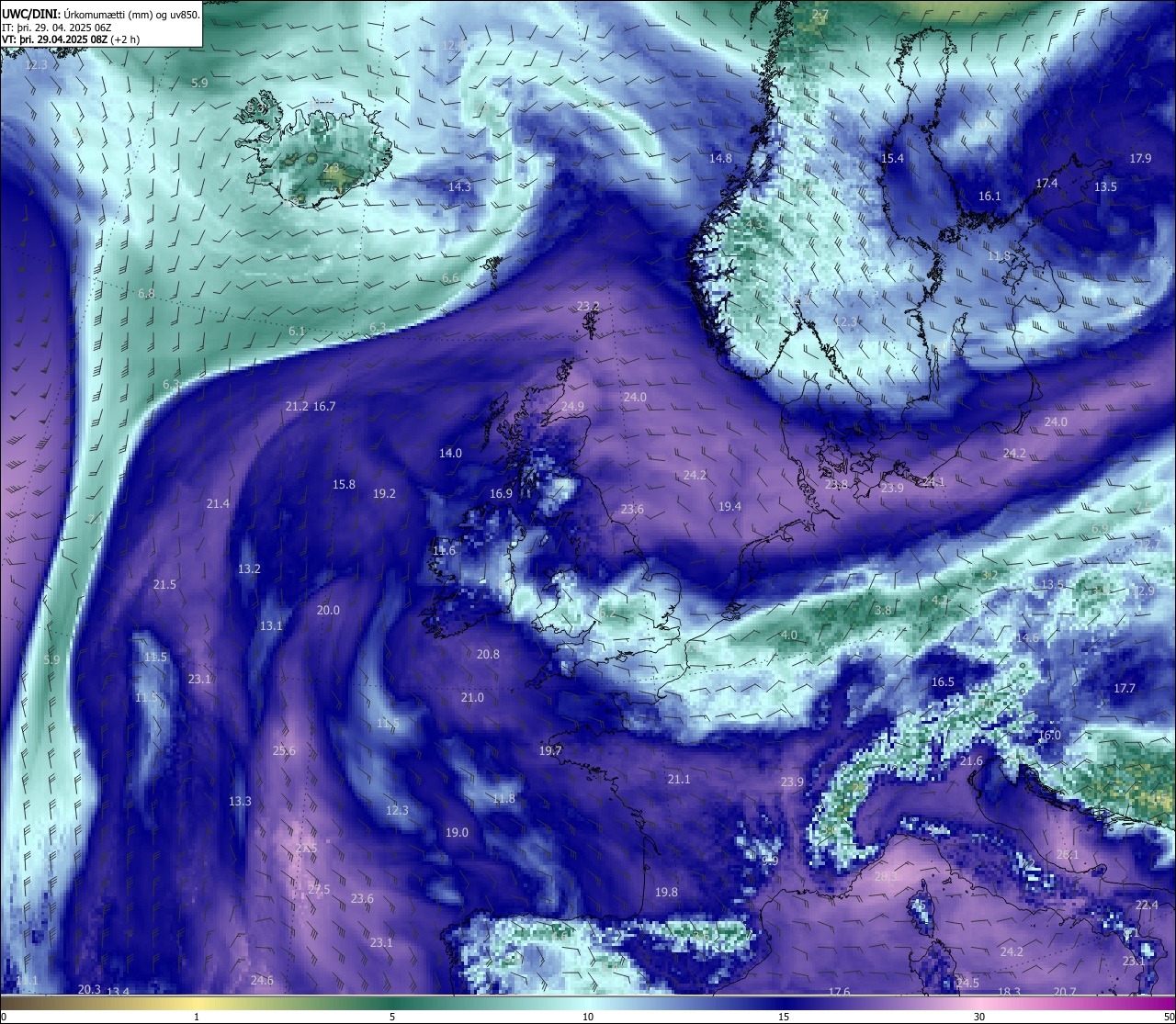Click the '19.8' value over southwest France
The image size is (1176, 1024).
(x=666, y=892)
